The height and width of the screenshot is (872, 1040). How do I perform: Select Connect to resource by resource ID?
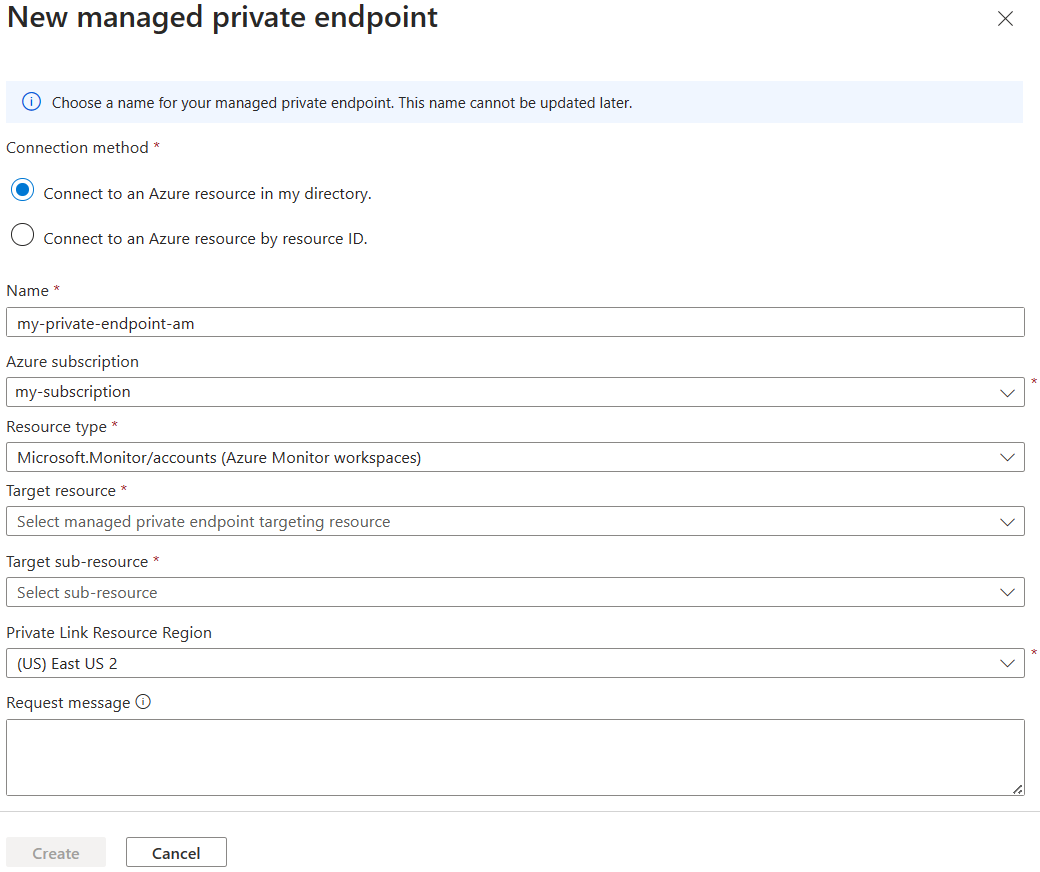pos(22,236)
